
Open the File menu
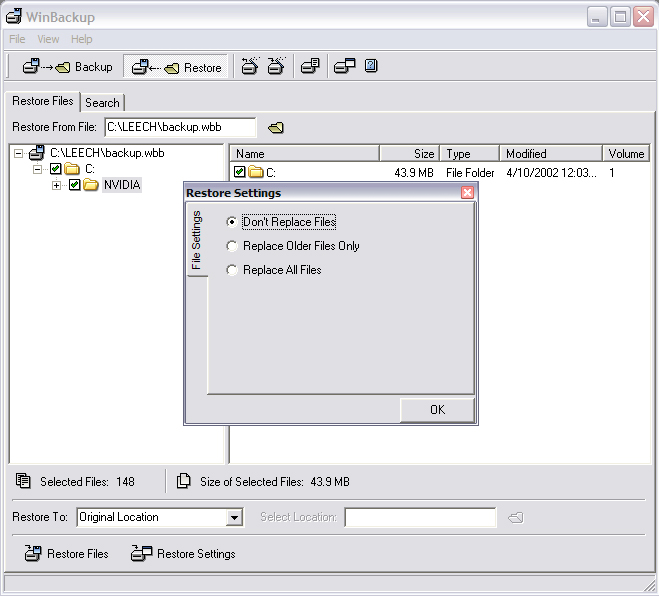(17, 39)
